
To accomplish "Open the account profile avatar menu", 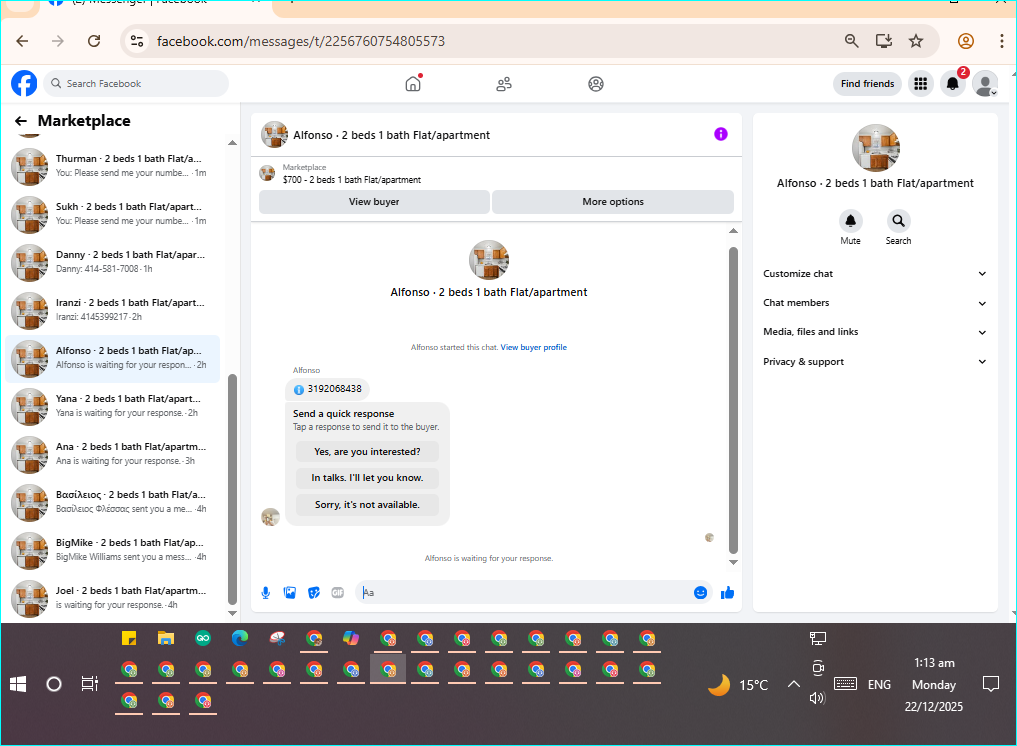I will pos(985,84).
